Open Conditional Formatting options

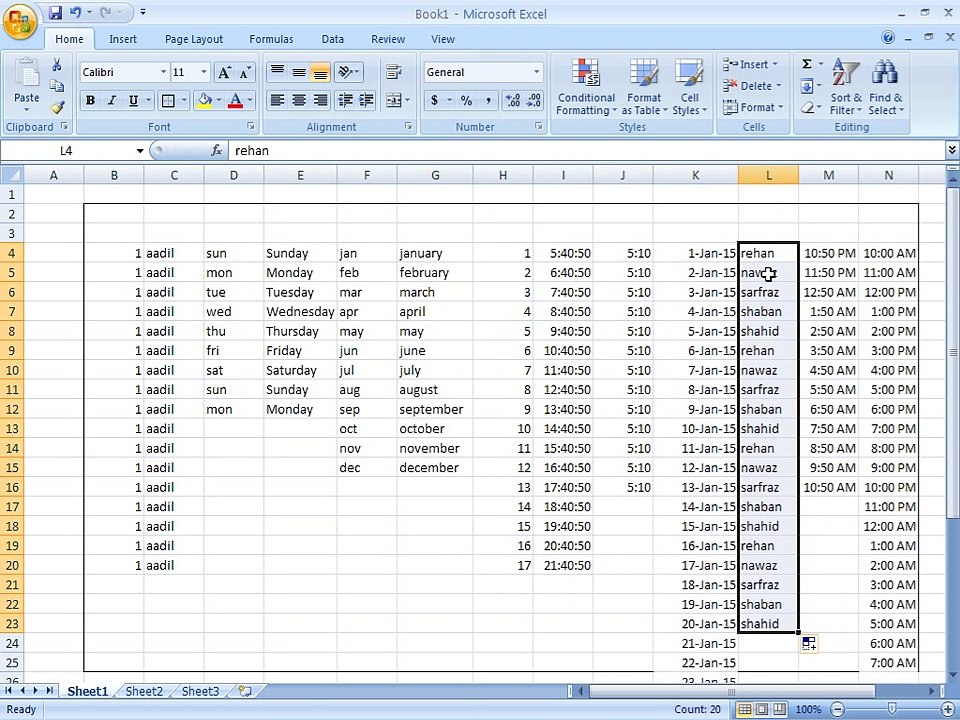pos(586,87)
